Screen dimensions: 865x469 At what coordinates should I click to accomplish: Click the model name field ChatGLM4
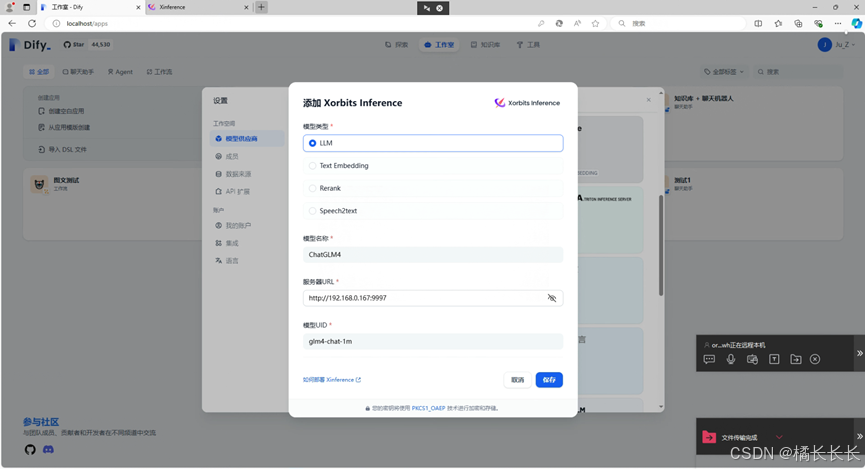click(432, 254)
